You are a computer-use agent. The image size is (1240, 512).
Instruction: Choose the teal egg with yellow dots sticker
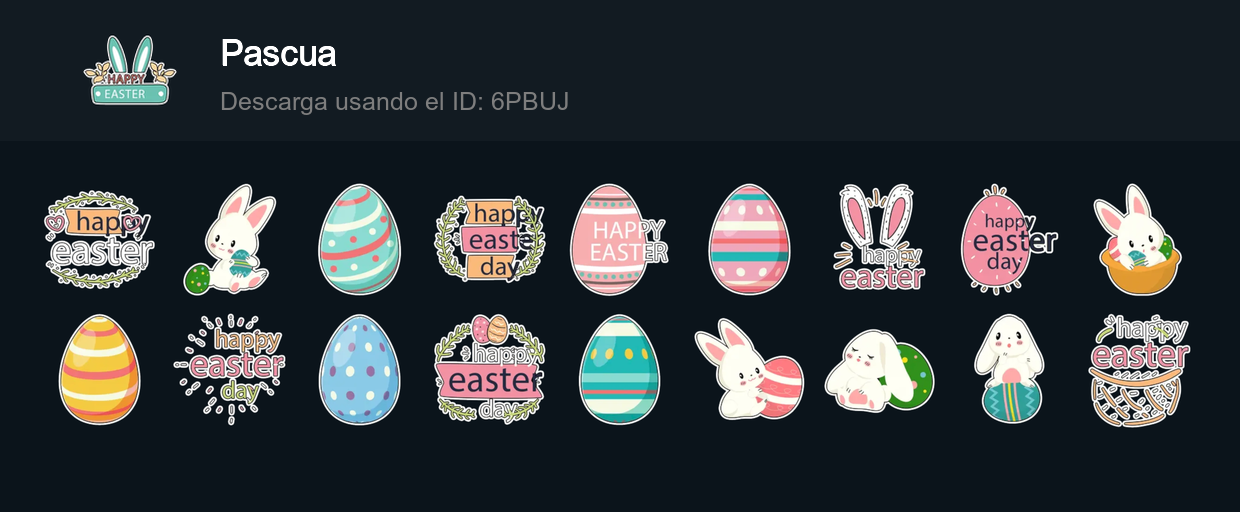pyautogui.click(x=620, y=370)
